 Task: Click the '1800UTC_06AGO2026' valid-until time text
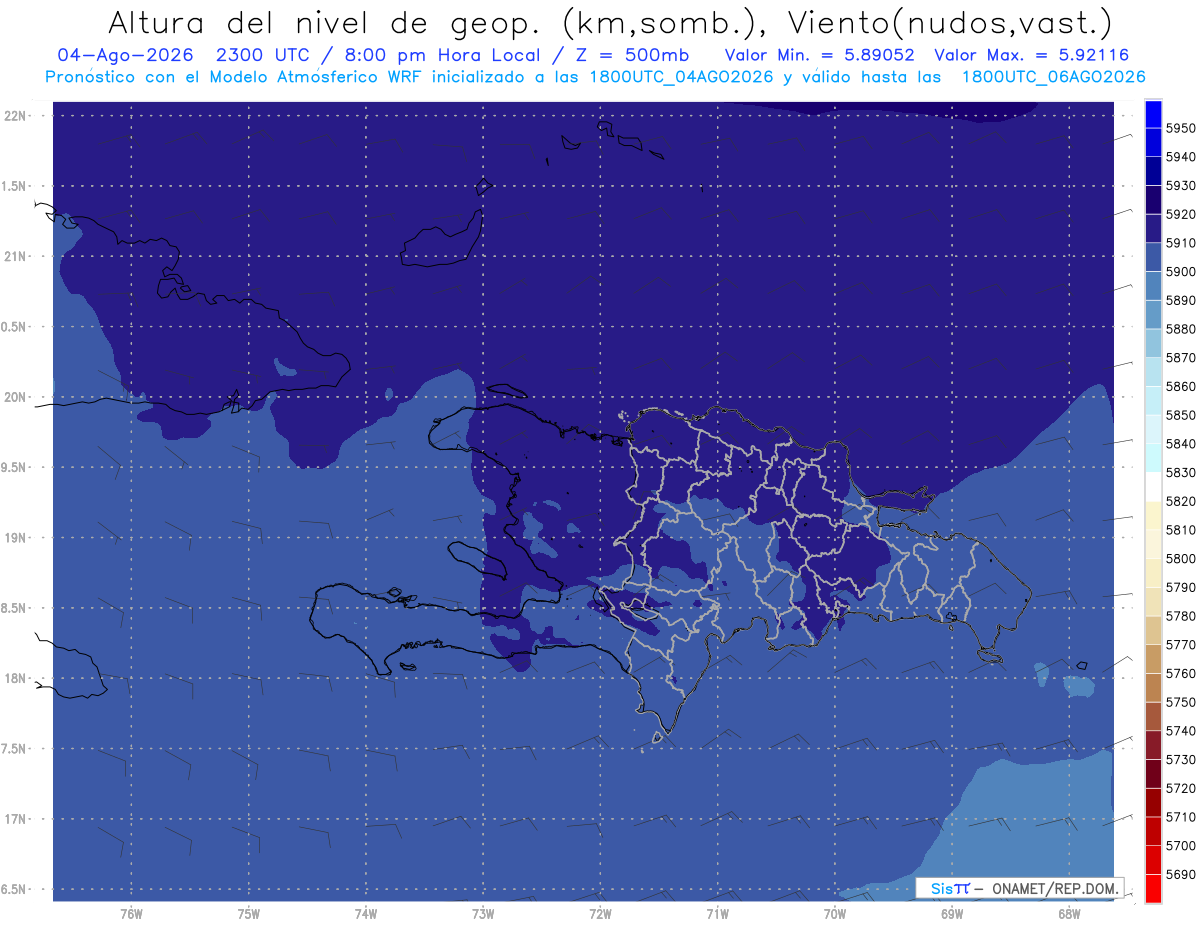point(1053,76)
